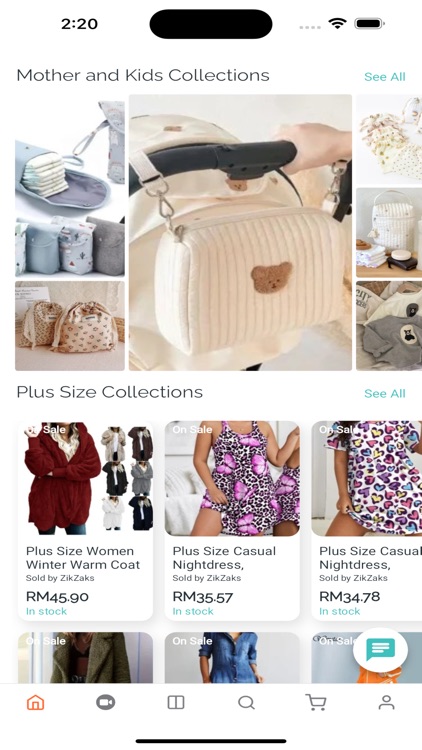Open the user profile icon
The image size is (422, 750).
click(x=386, y=702)
